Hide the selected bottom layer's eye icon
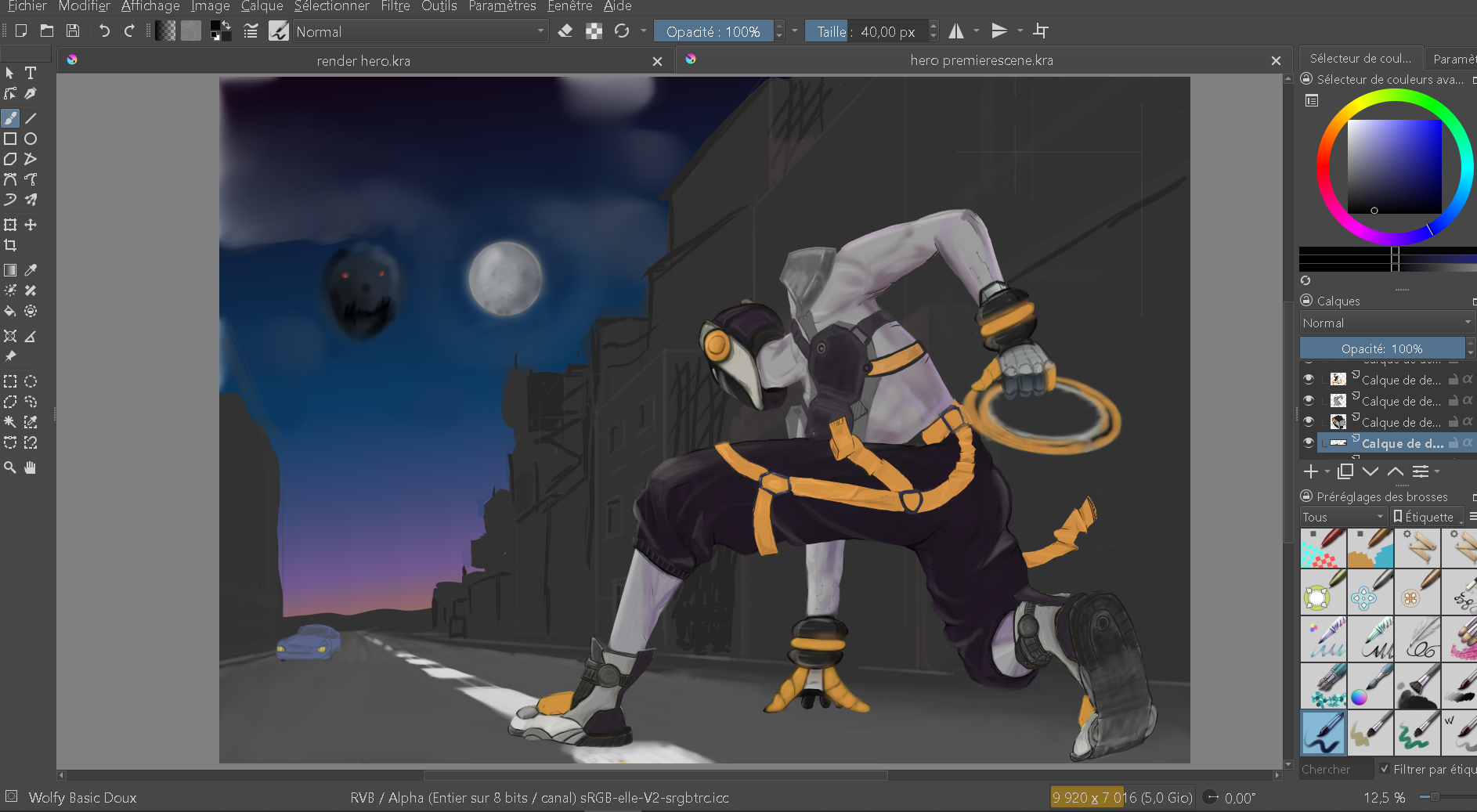The height and width of the screenshot is (812, 1477). 1308,442
